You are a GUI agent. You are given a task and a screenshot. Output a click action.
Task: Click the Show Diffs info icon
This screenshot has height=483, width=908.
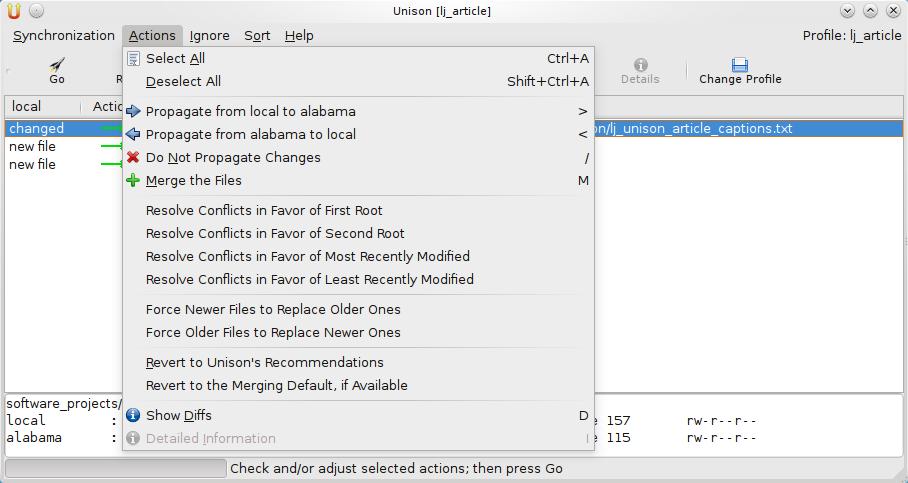pyautogui.click(x=133, y=415)
